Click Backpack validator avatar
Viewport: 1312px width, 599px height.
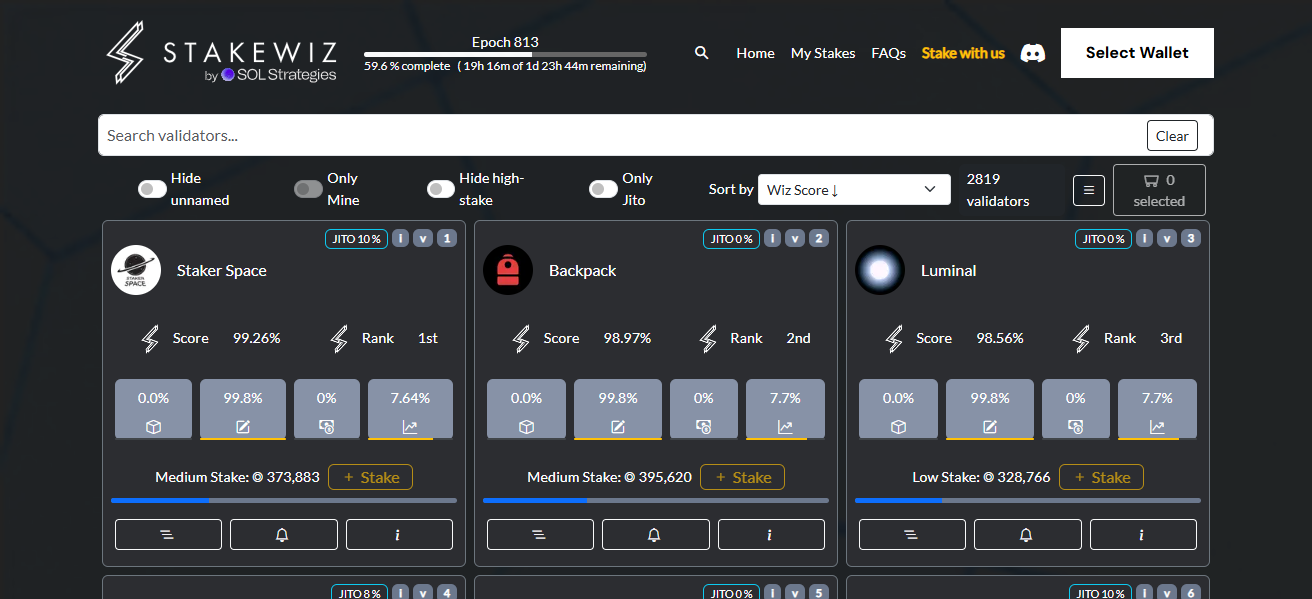(508, 270)
